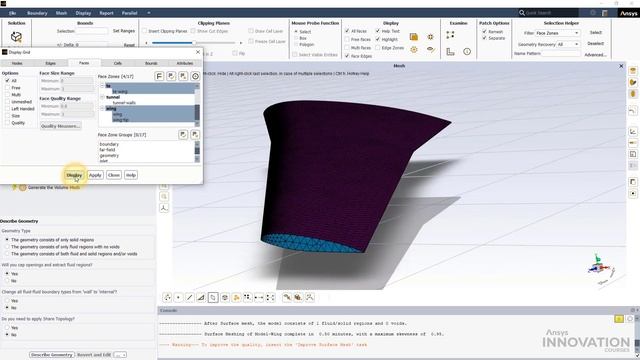The image size is (640, 360).
Task: Open the Report menu
Action: (x=106, y=13)
